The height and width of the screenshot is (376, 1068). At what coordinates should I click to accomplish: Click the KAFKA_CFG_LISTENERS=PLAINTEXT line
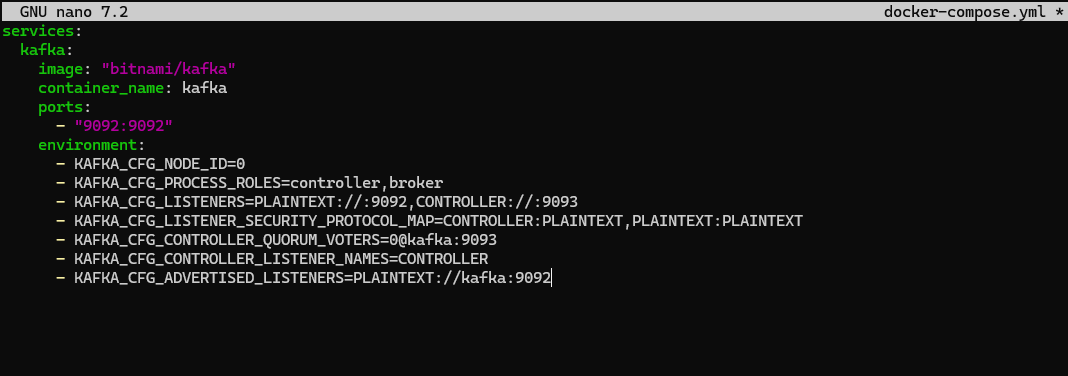[x=326, y=202]
